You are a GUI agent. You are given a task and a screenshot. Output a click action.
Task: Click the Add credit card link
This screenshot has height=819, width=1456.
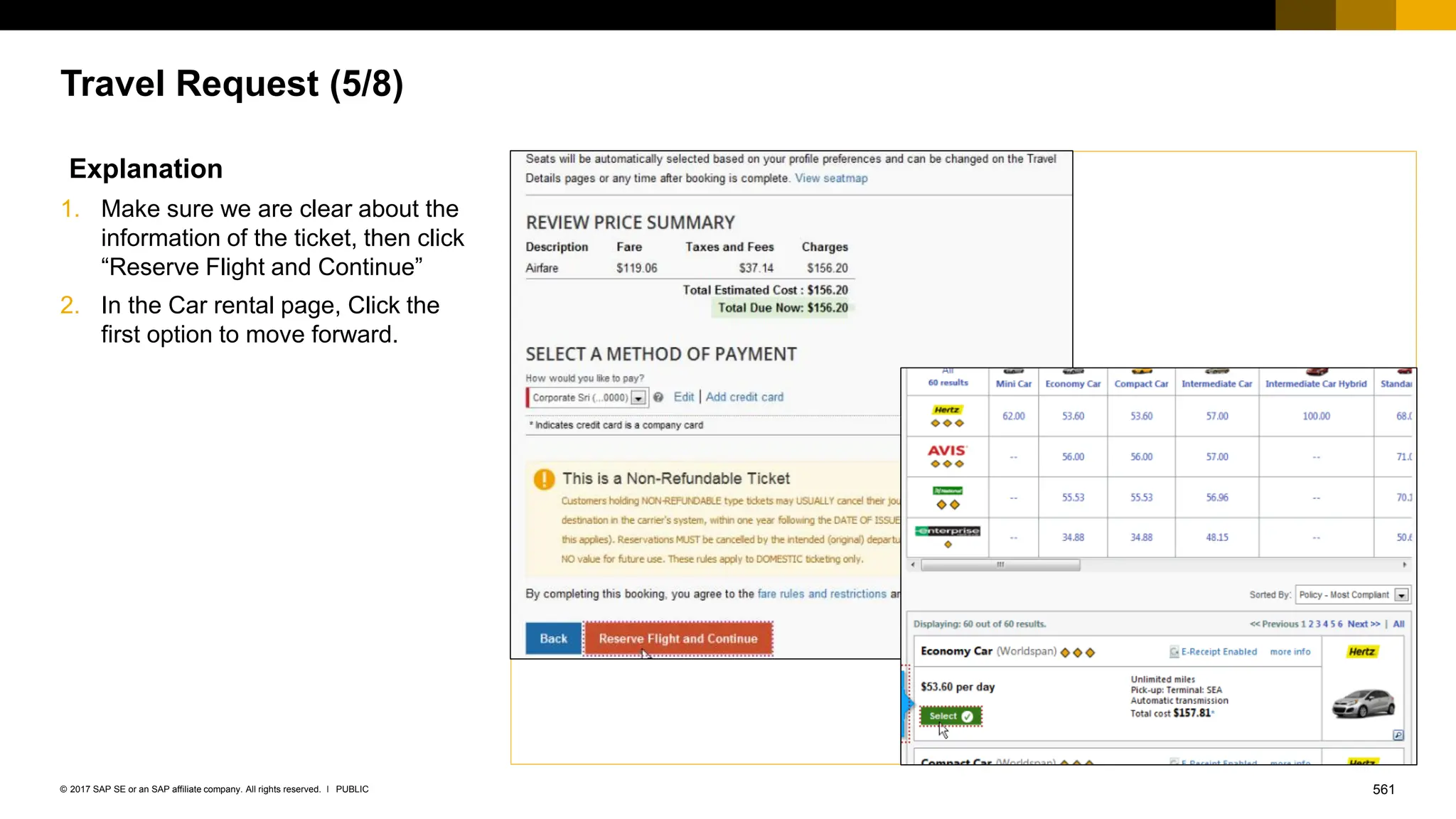click(744, 397)
